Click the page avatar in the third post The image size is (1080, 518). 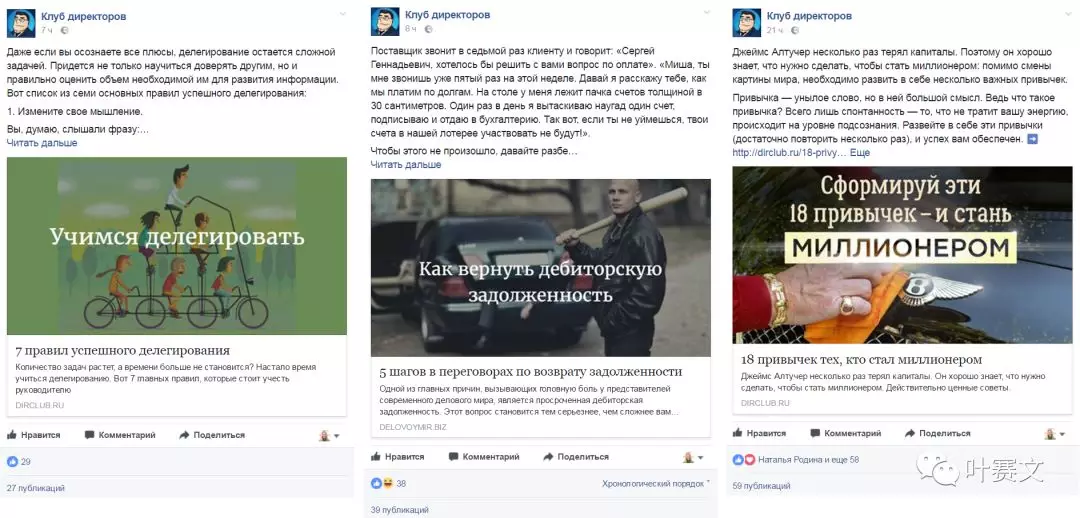(747, 23)
